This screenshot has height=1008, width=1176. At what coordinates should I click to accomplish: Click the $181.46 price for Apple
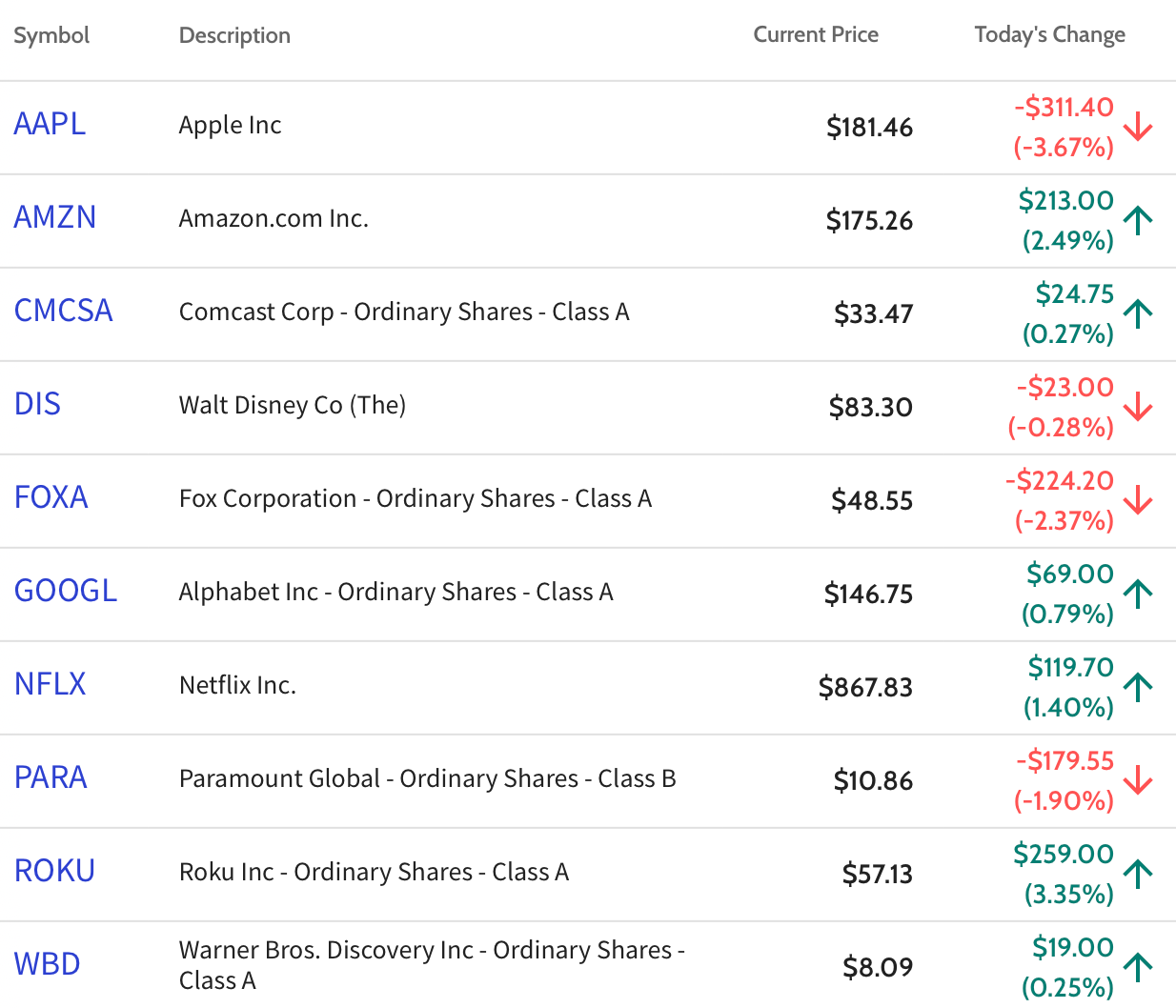point(869,128)
